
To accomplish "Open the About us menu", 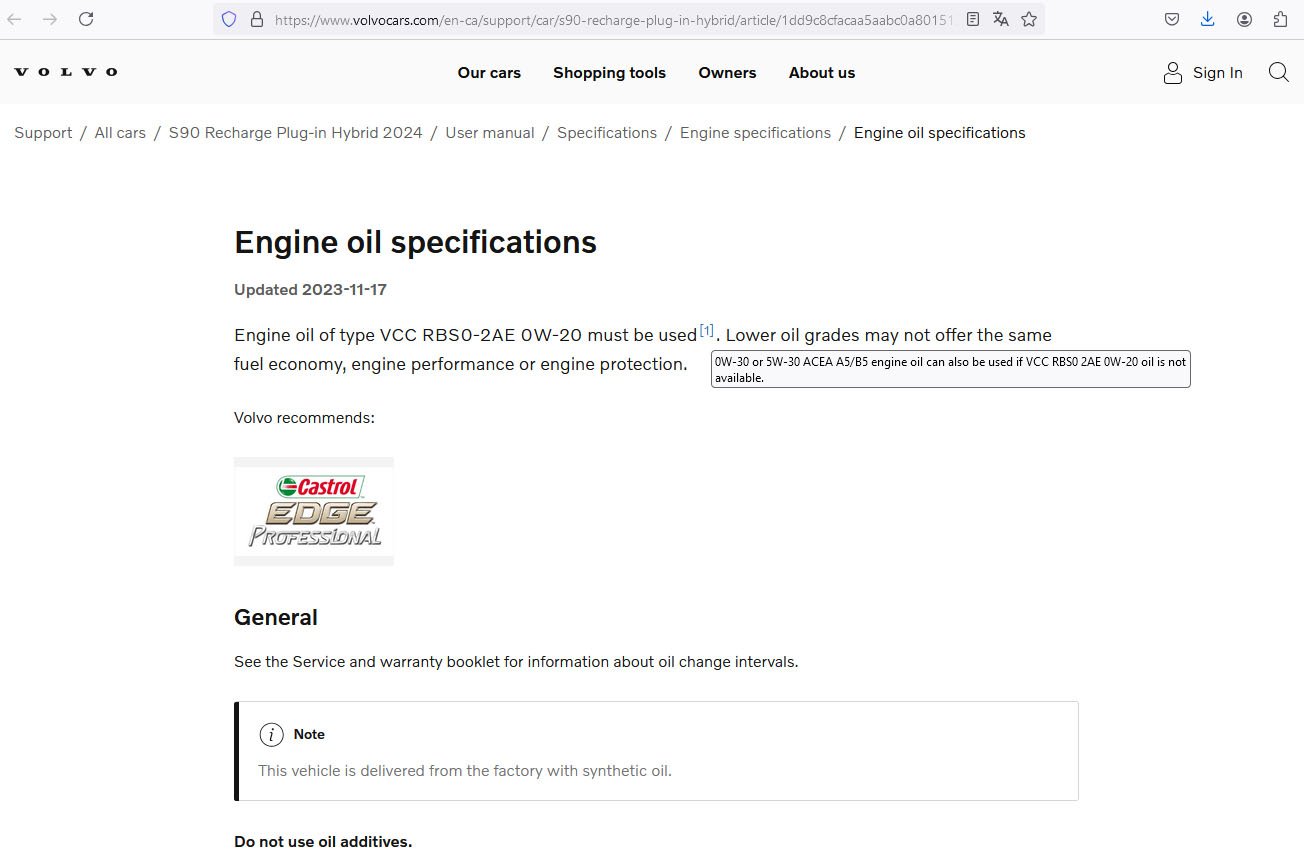I will (822, 73).
